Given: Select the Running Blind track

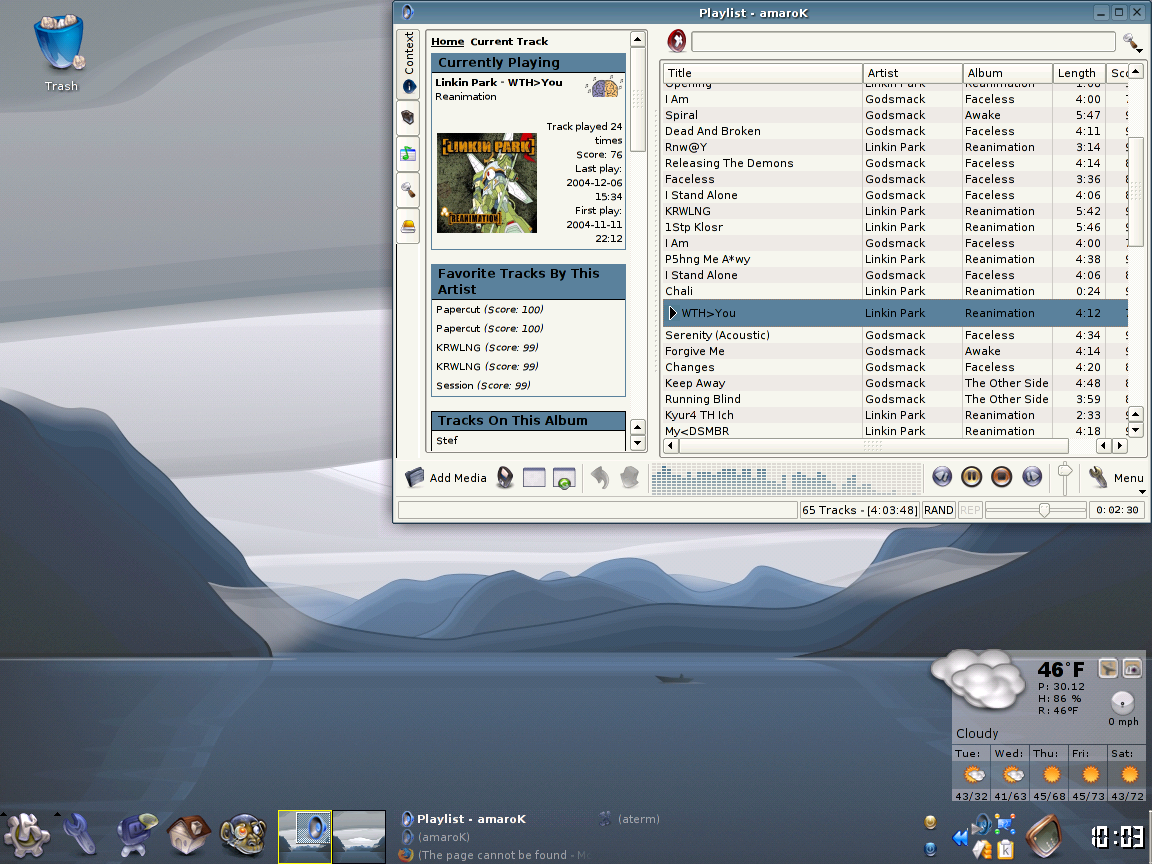Looking at the screenshot, I should pos(895,399).
